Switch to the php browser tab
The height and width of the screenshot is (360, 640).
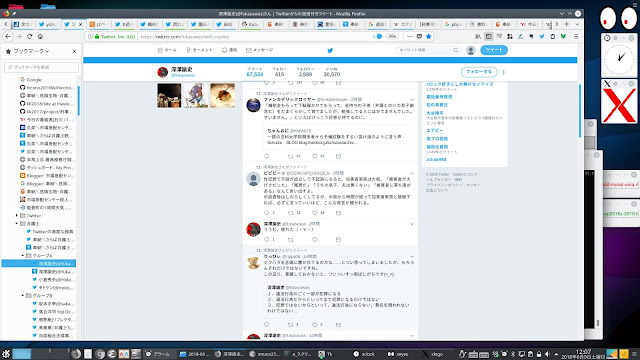click(x=453, y=24)
